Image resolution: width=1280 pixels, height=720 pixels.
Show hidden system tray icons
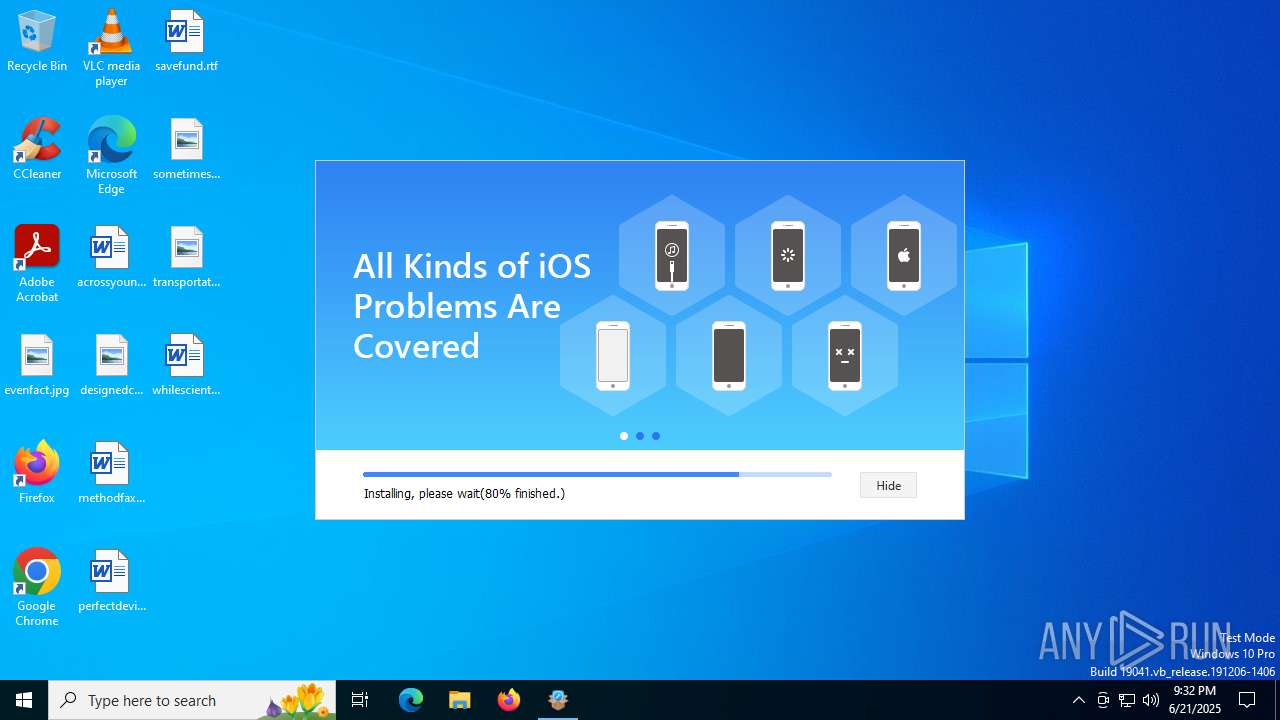tap(1078, 700)
